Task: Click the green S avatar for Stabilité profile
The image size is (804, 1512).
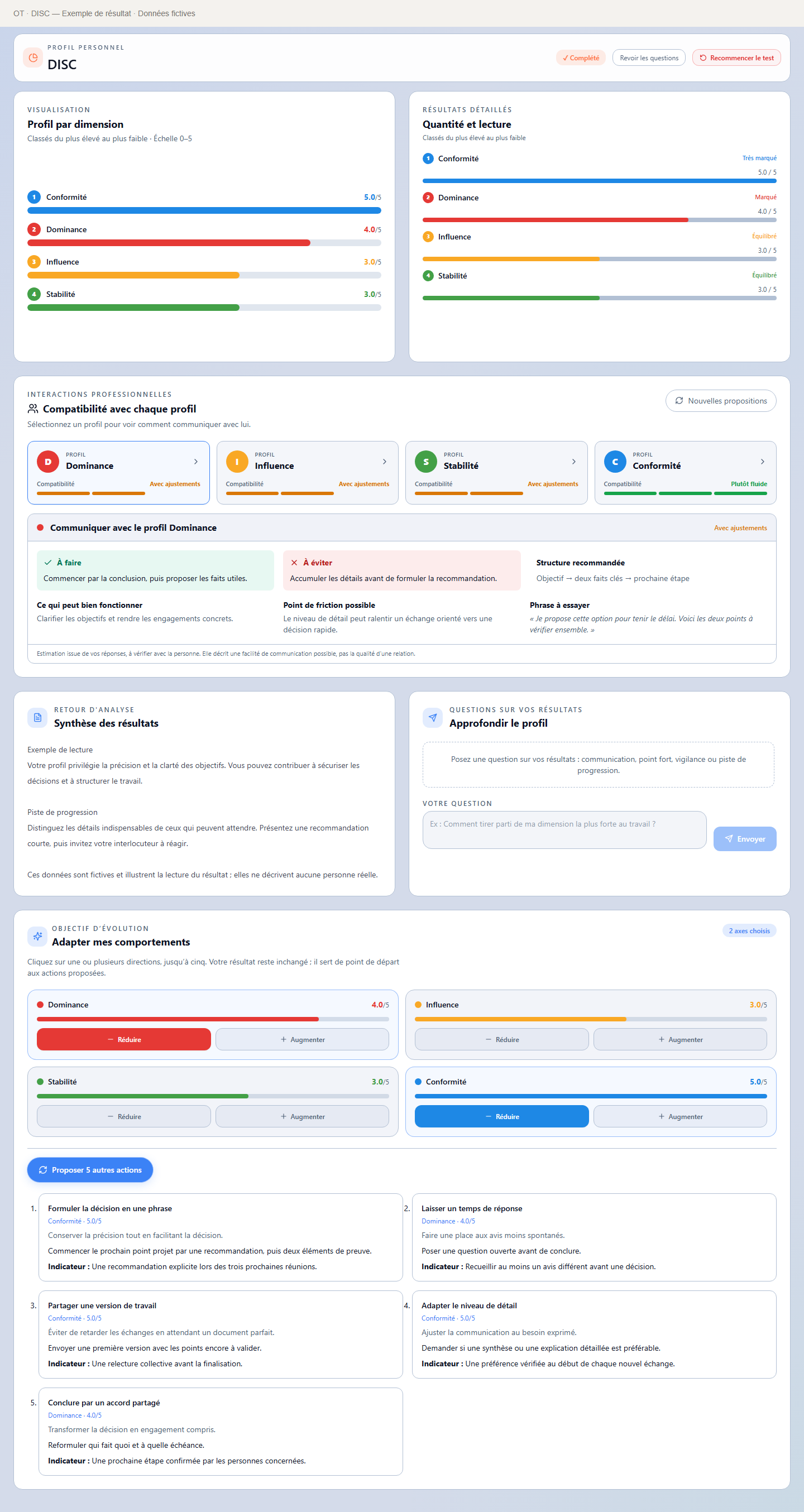Action: (426, 462)
